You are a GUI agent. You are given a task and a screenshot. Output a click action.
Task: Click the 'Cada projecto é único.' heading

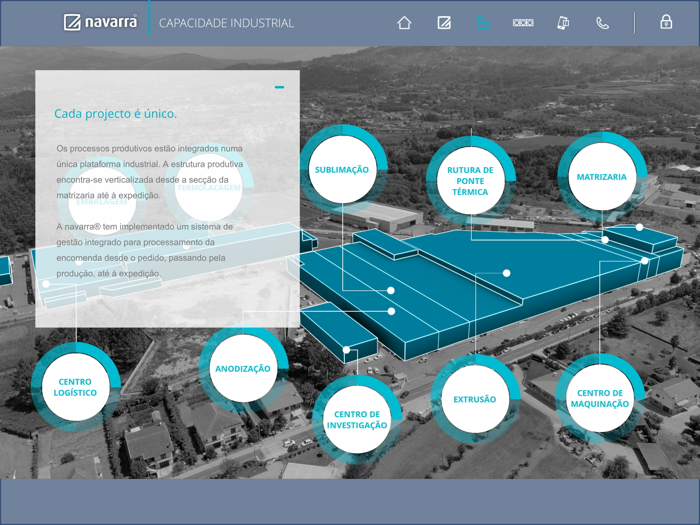[x=116, y=114]
